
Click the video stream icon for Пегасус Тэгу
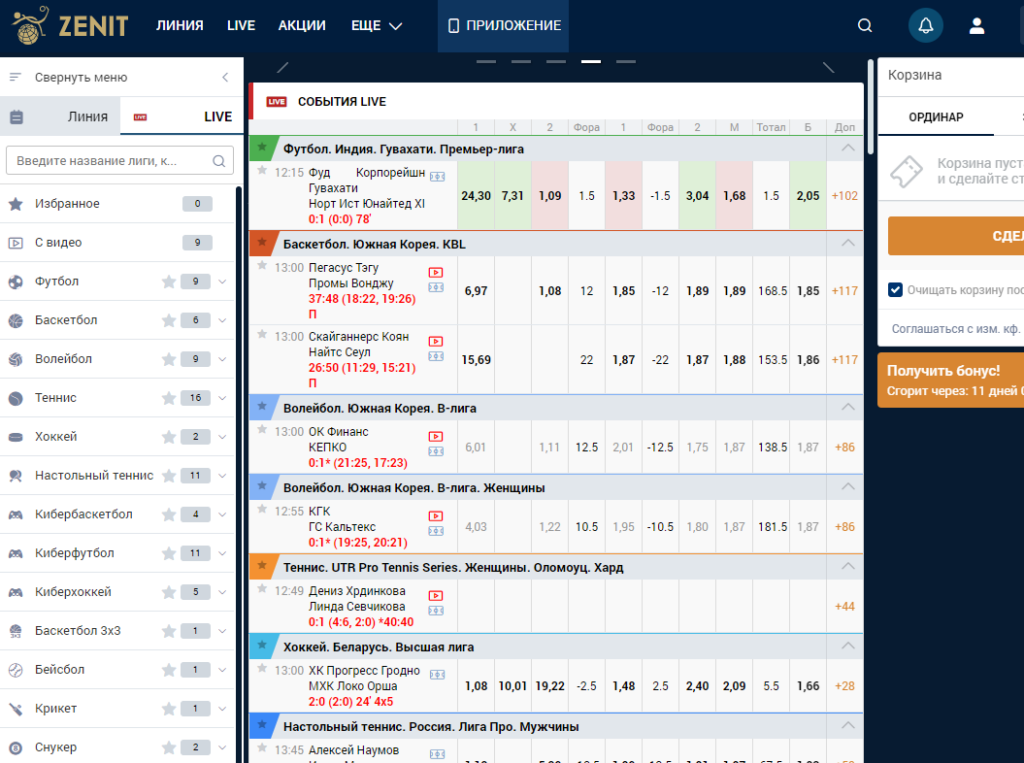[436, 272]
